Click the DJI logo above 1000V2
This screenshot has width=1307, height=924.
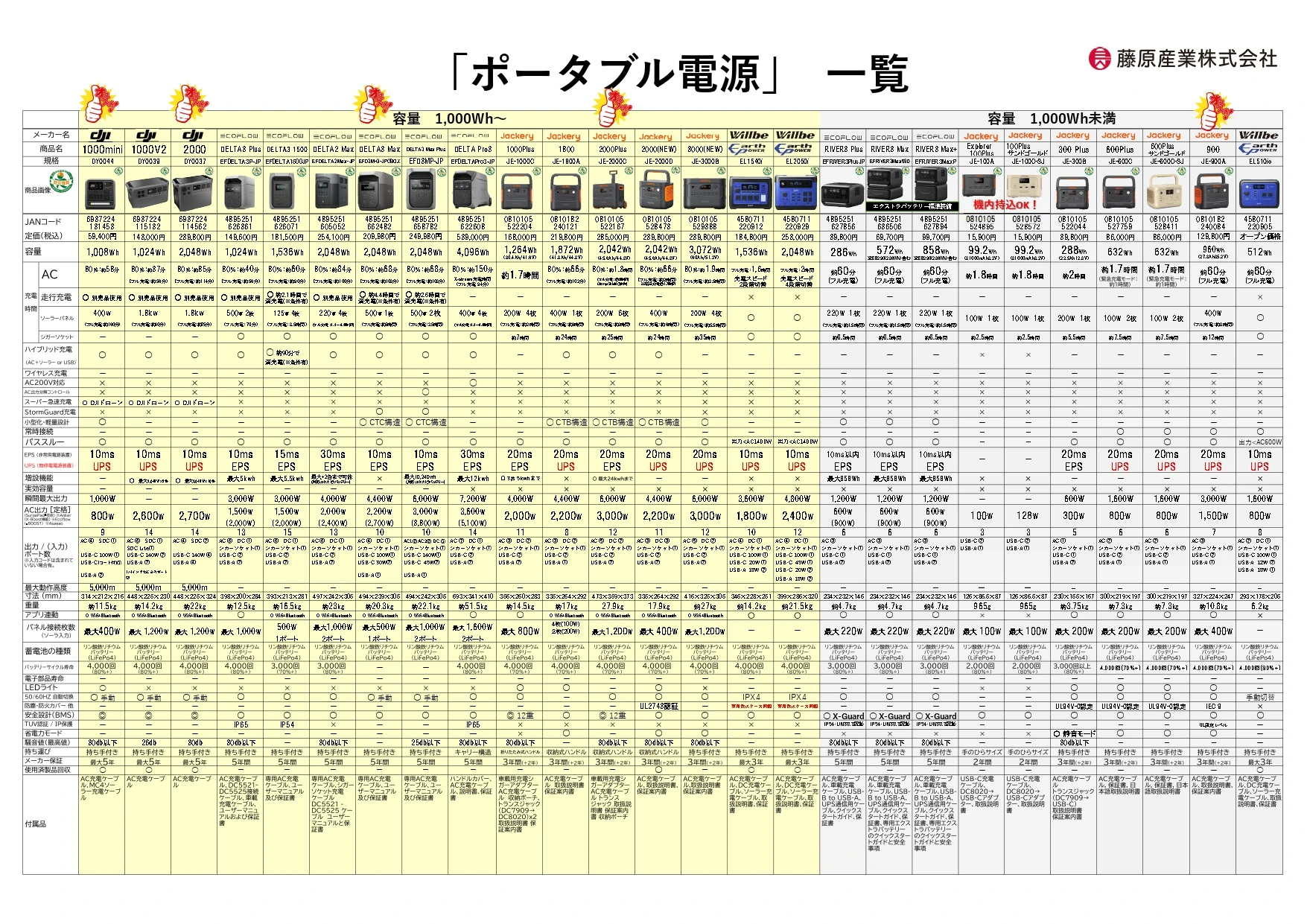coord(148,136)
